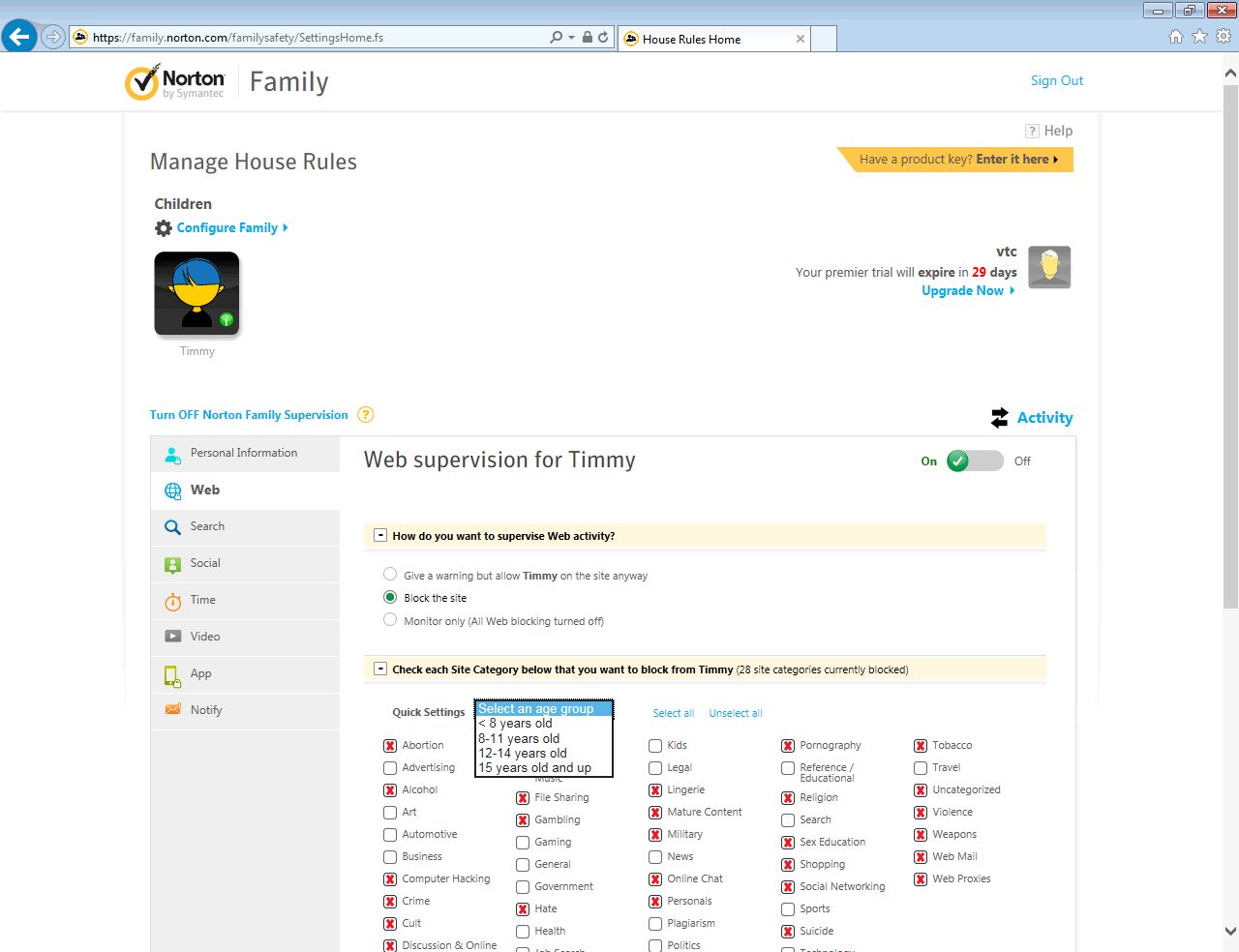Open the Social settings tab
Image resolution: width=1239 pixels, height=952 pixels.
(x=205, y=564)
